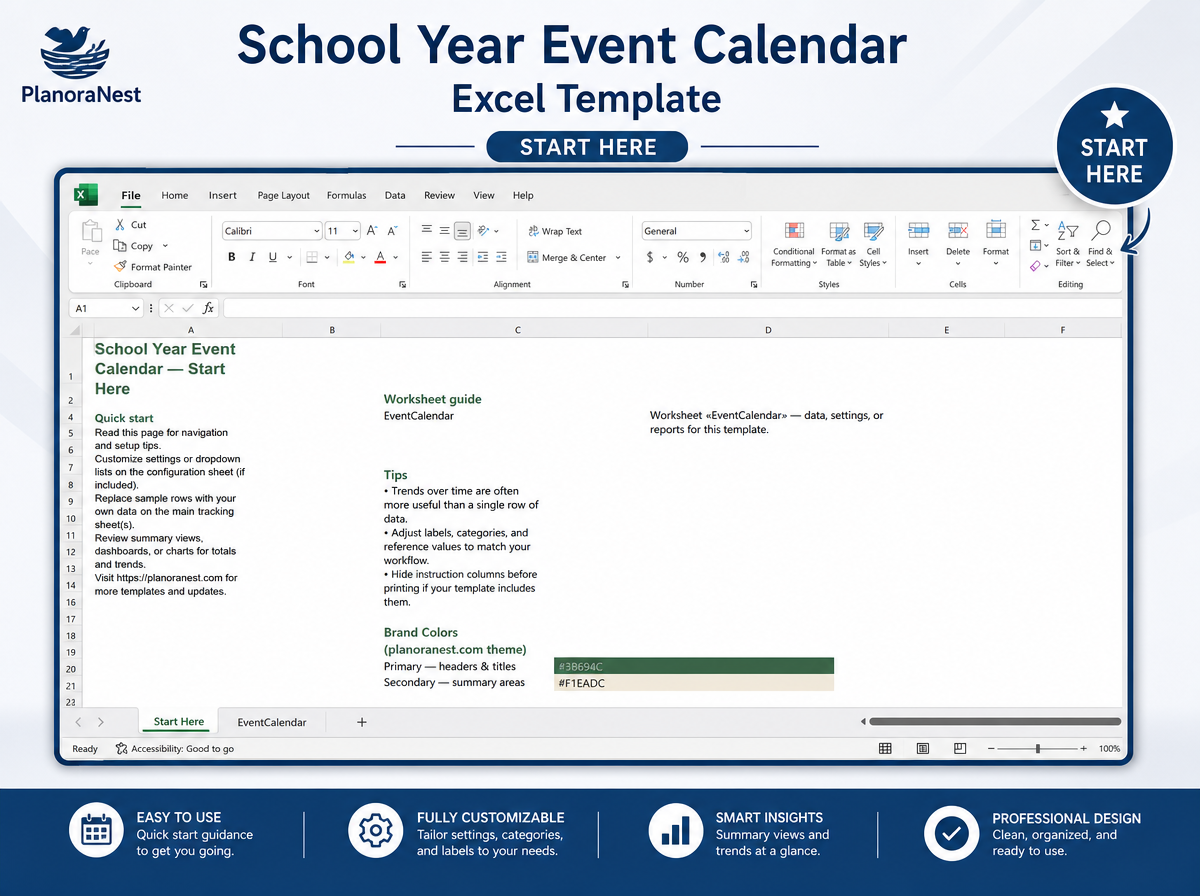Switch to the EventCalendar sheet tab
Image resolution: width=1200 pixels, height=896 pixels.
click(272, 722)
